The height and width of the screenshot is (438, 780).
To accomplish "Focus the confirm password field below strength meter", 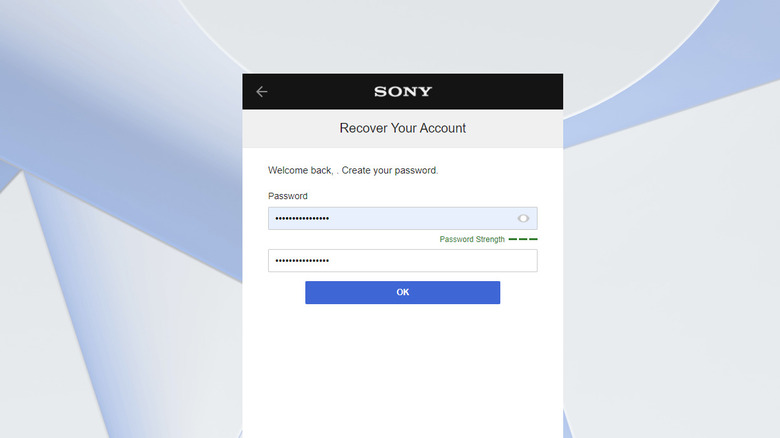I will point(402,261).
